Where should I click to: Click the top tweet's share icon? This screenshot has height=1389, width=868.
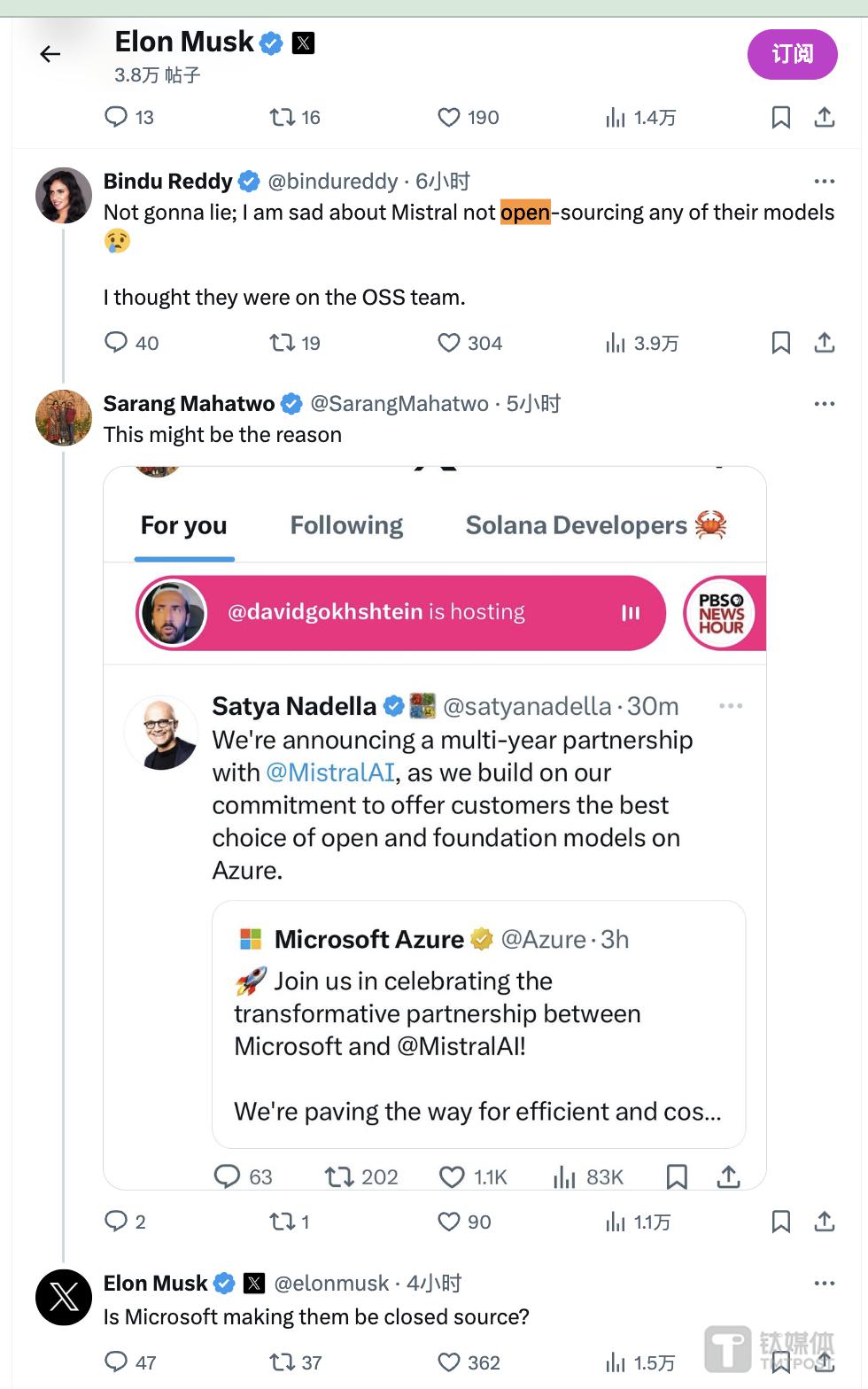tap(824, 117)
